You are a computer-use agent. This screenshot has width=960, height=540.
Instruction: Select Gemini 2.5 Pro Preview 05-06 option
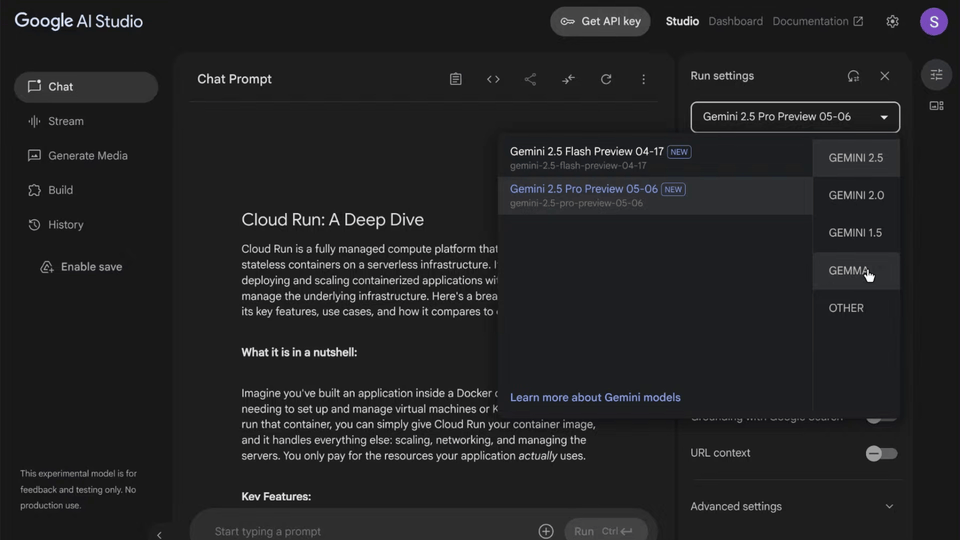point(655,195)
